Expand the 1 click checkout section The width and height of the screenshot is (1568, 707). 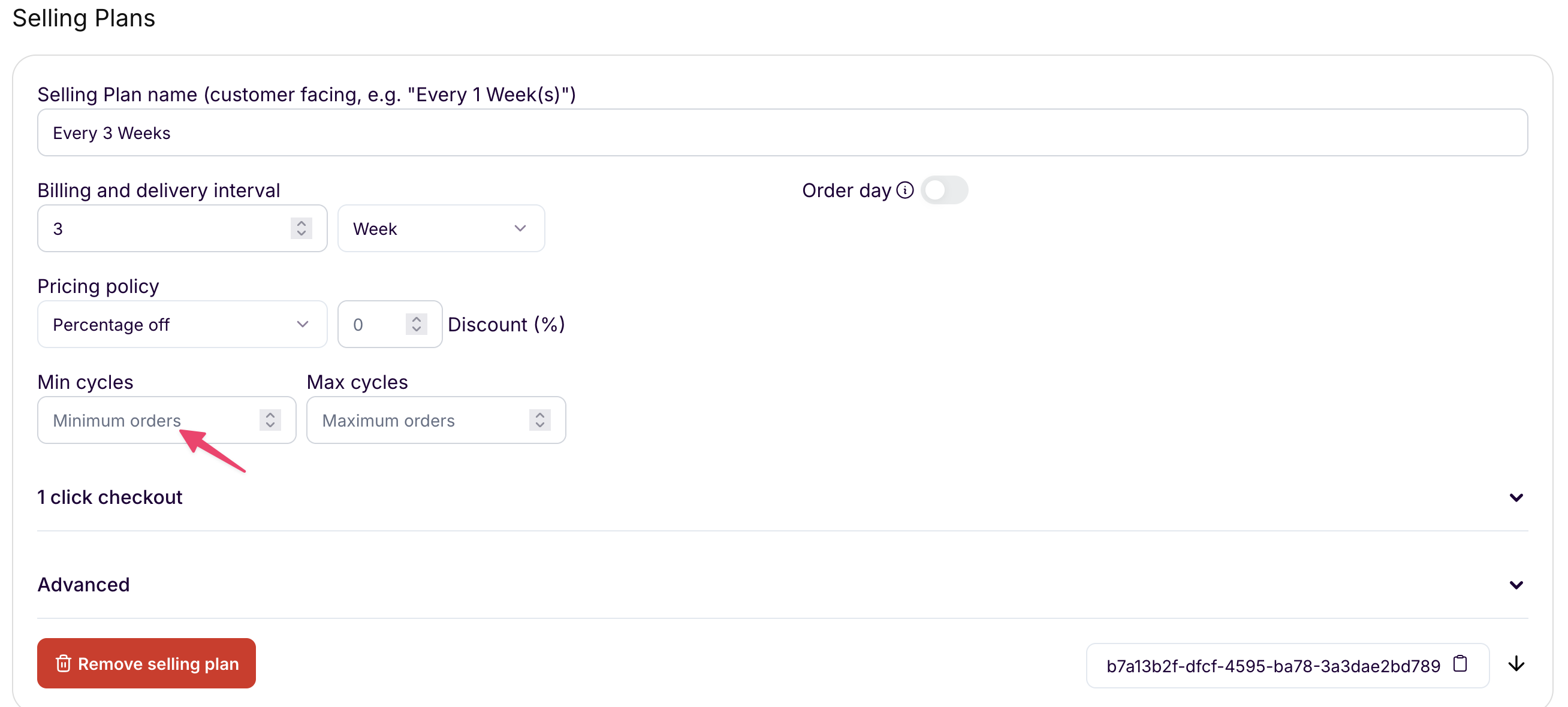(x=782, y=498)
